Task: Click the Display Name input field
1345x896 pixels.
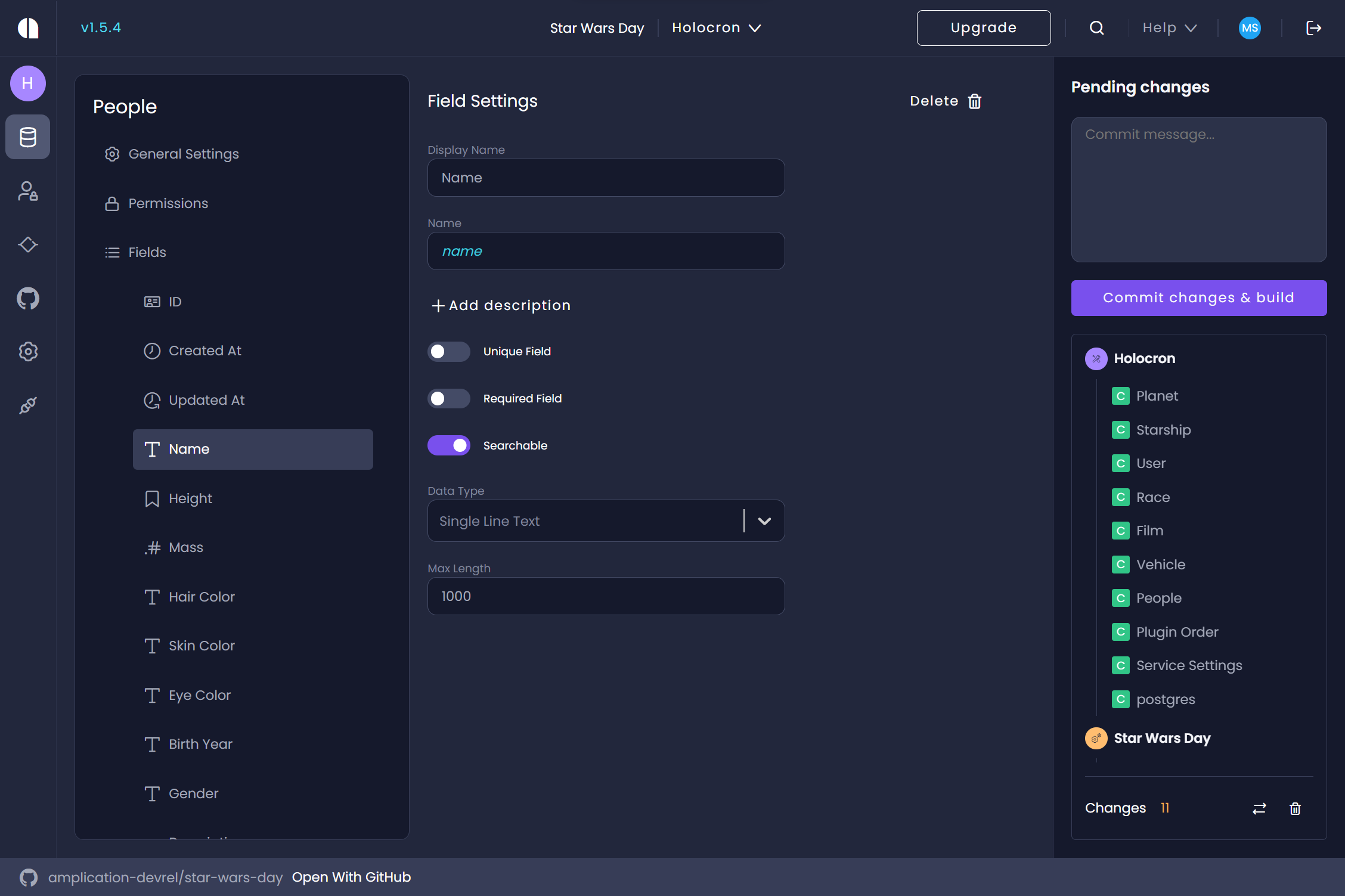Action: point(606,178)
